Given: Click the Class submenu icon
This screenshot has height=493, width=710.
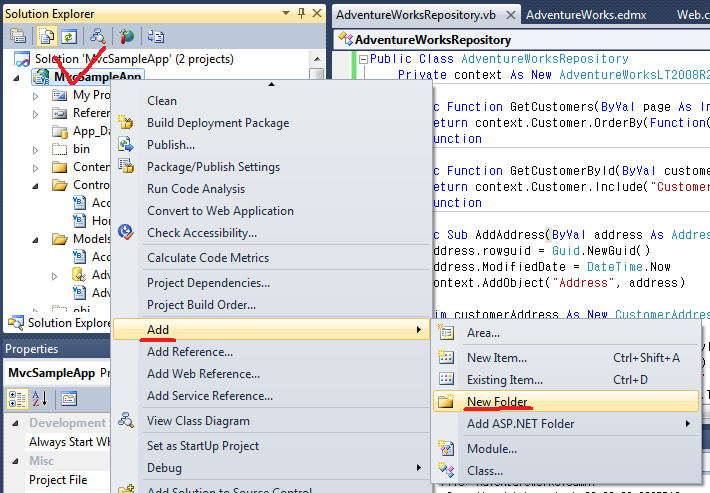Looking at the screenshot, I should (x=446, y=470).
